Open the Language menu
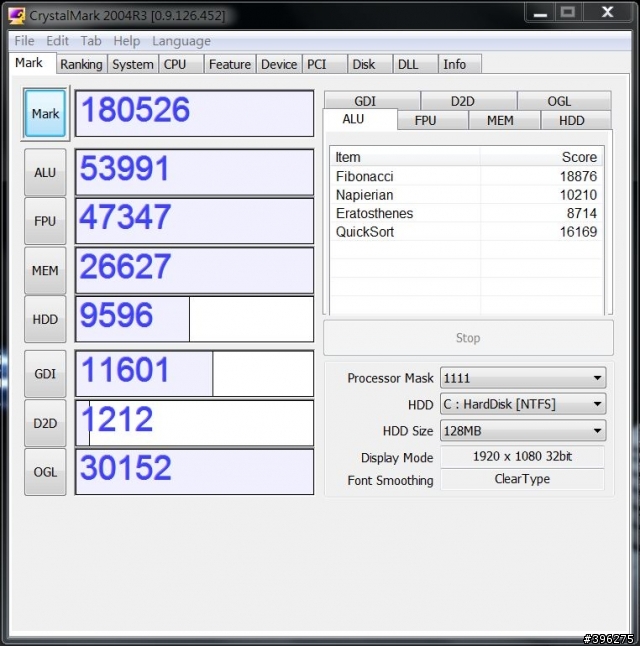The image size is (640, 647). pyautogui.click(x=181, y=41)
